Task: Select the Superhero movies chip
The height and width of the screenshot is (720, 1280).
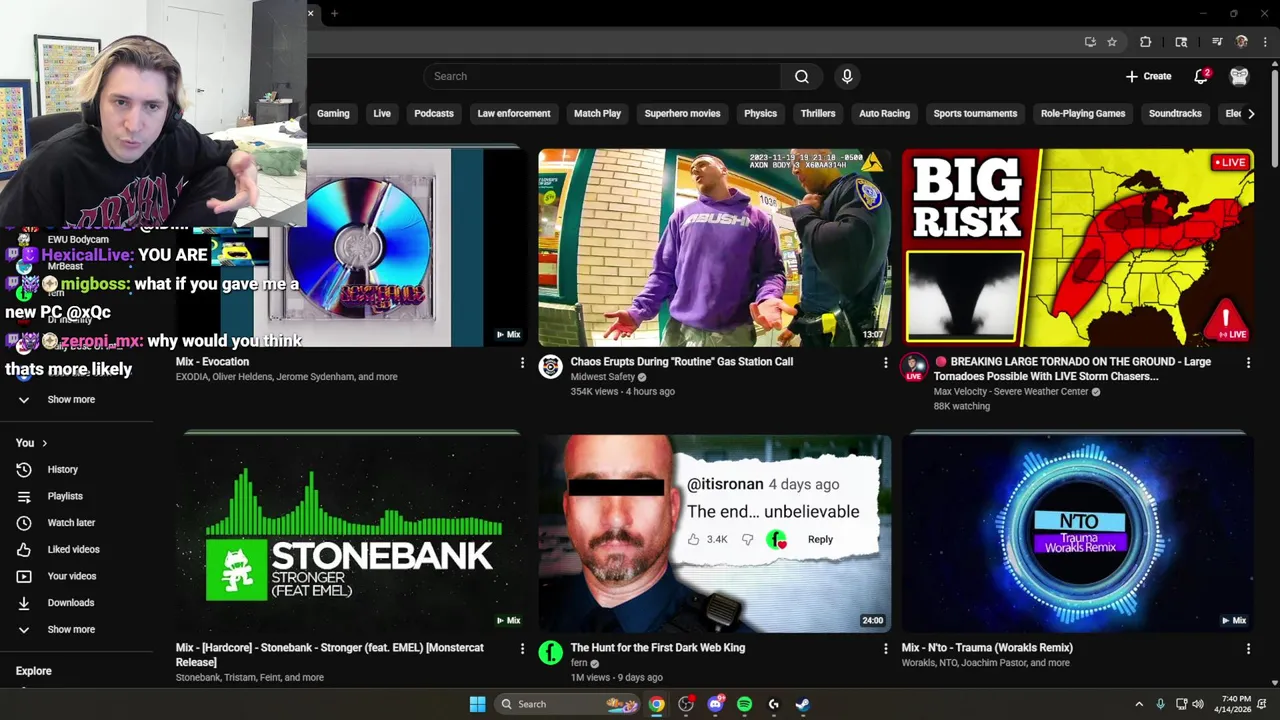Action: tap(682, 113)
